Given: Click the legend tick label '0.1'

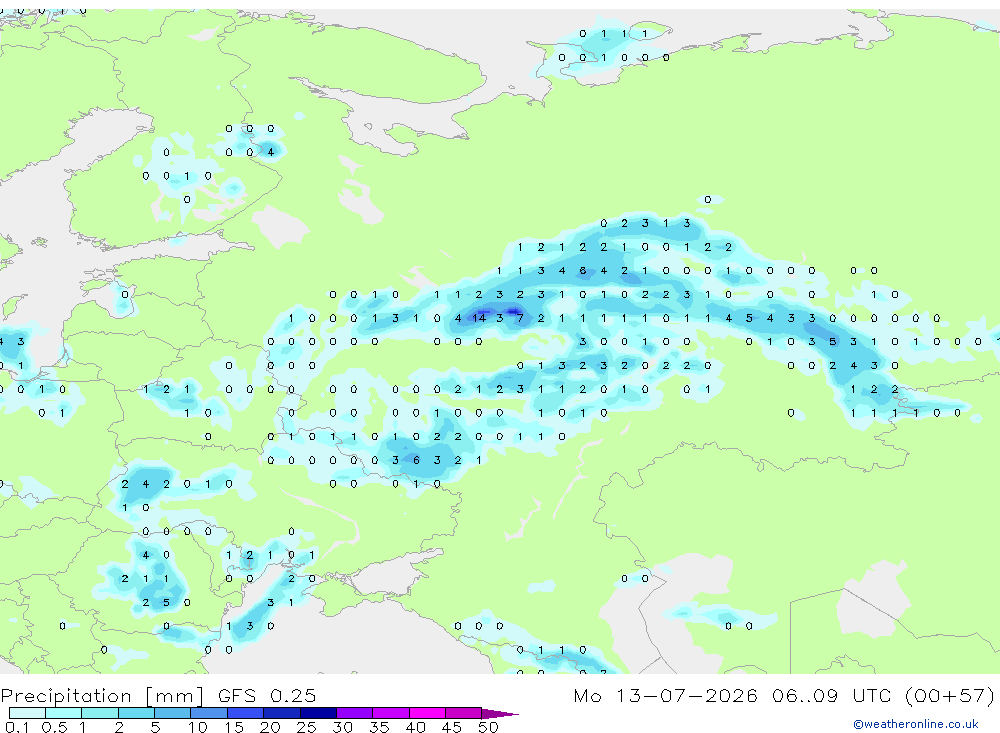Looking at the screenshot, I should point(17,727).
